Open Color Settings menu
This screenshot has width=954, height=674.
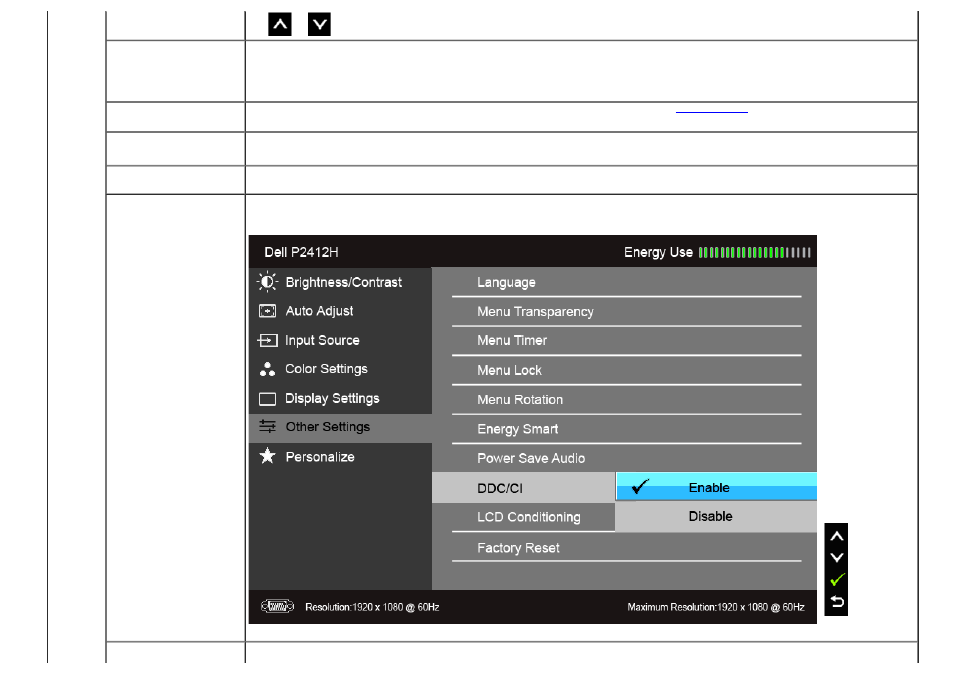pos(340,369)
